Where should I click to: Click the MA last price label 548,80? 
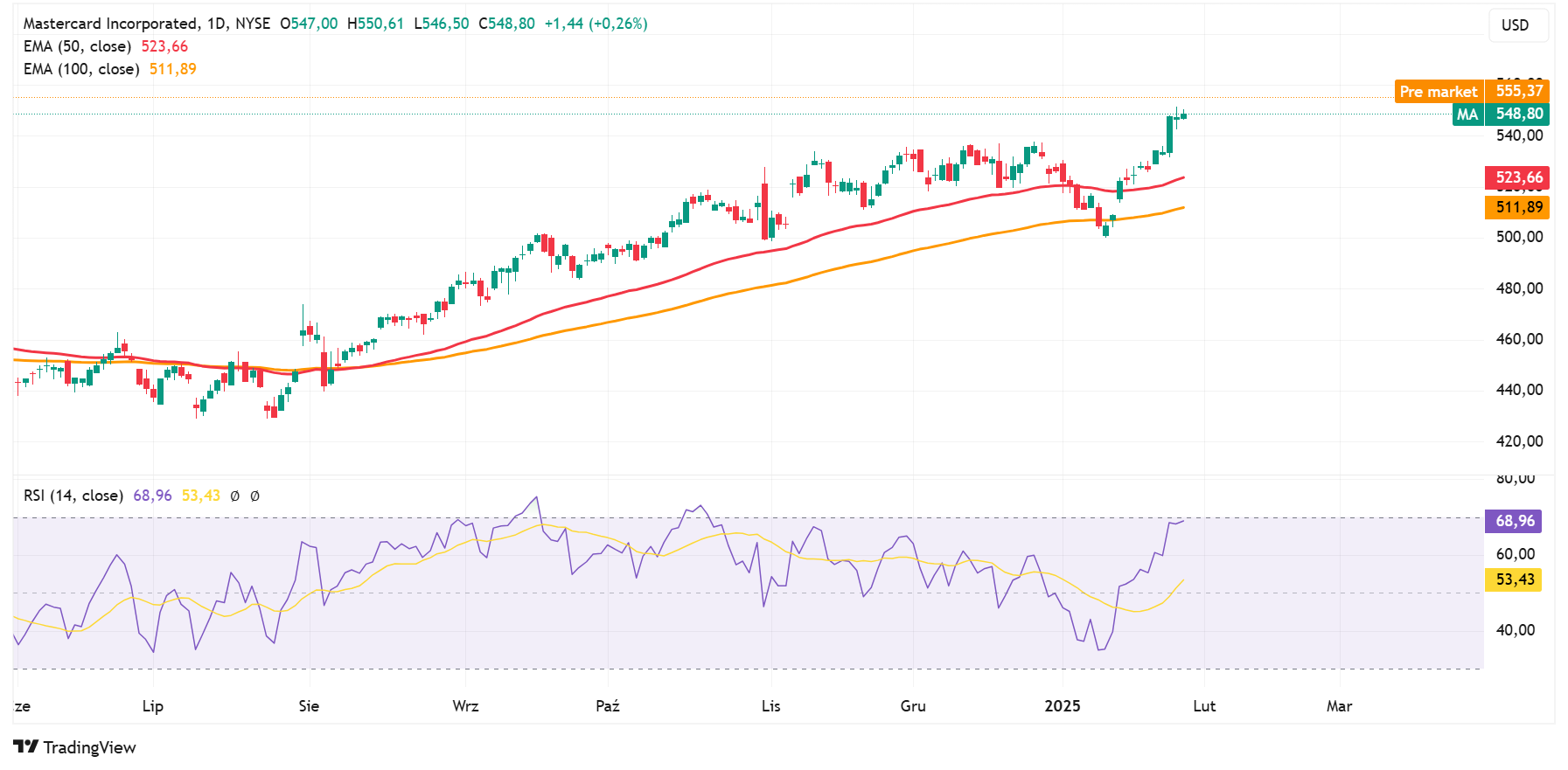1501,114
